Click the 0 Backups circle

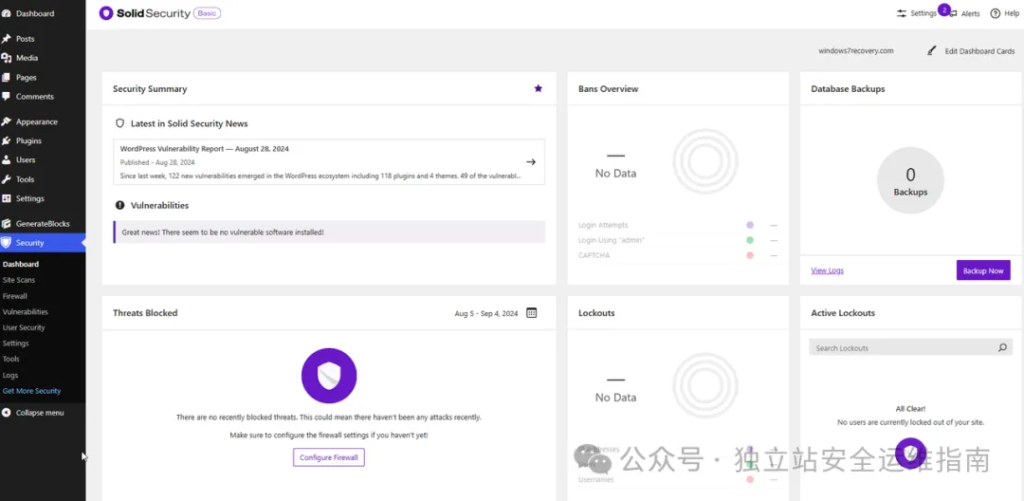(x=910, y=181)
